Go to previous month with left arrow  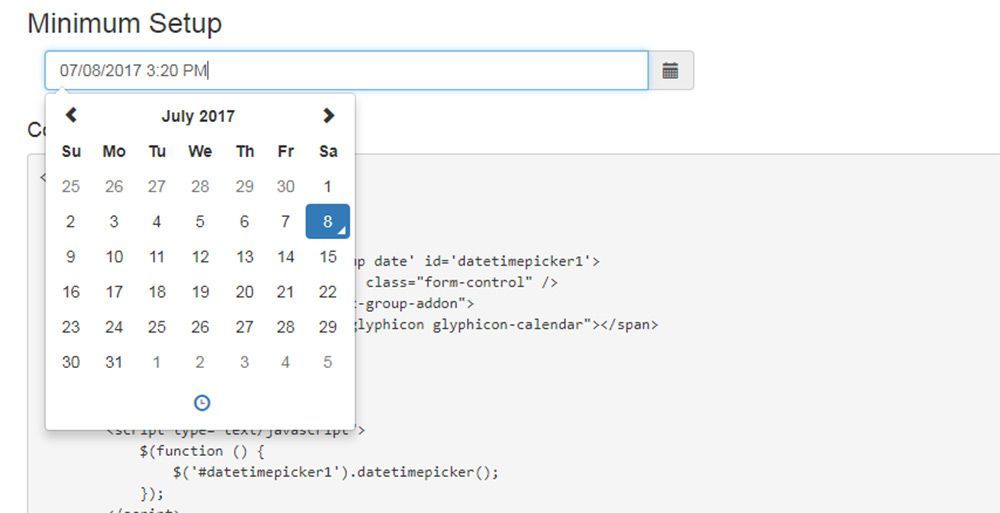pyautogui.click(x=71, y=115)
